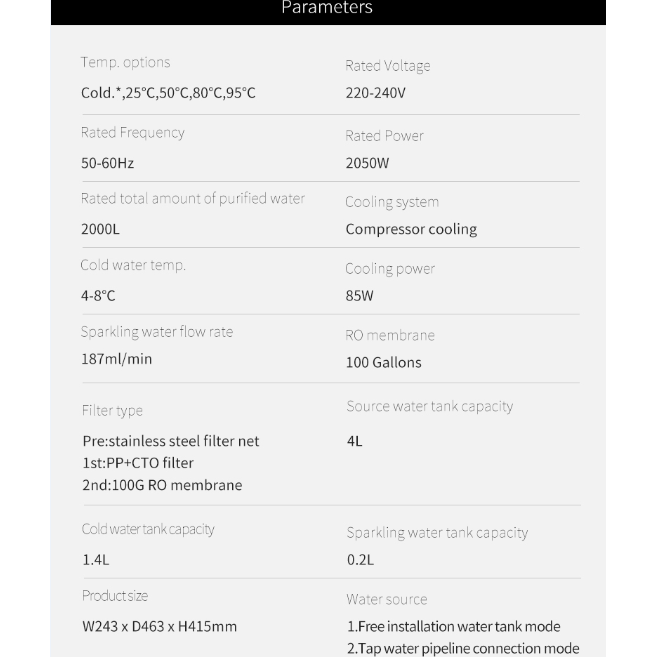Click the 50-60Hz frequency value
Screen dimensions: 657x657
coord(107,162)
